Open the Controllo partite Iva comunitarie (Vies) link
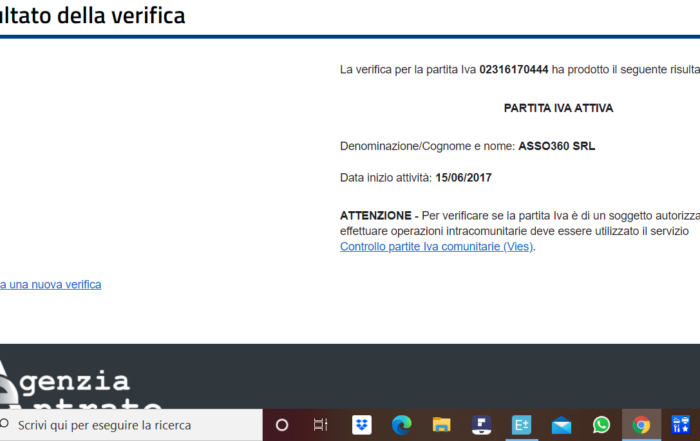 pos(436,246)
